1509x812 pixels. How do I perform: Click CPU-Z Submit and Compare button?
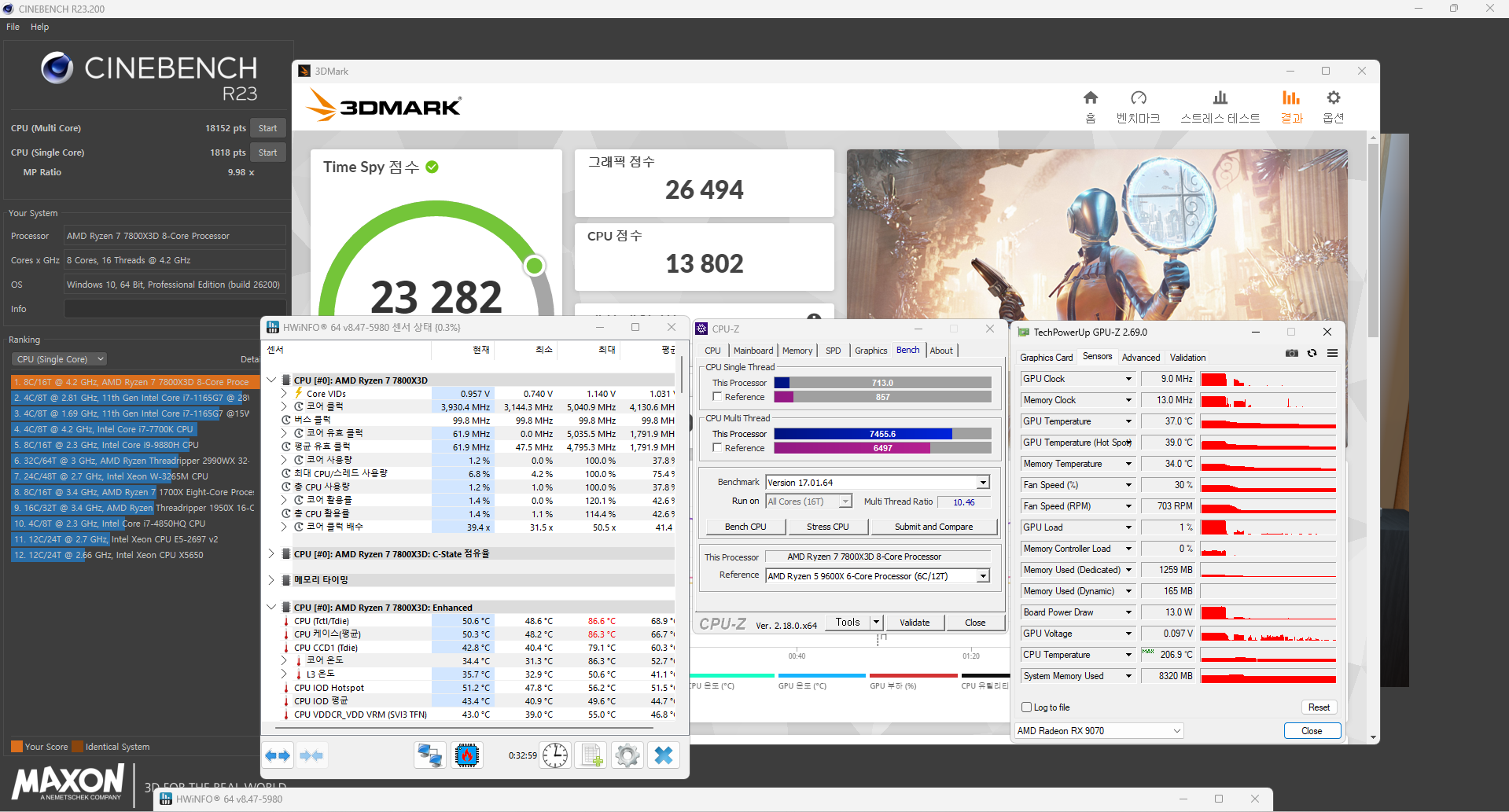click(x=933, y=527)
